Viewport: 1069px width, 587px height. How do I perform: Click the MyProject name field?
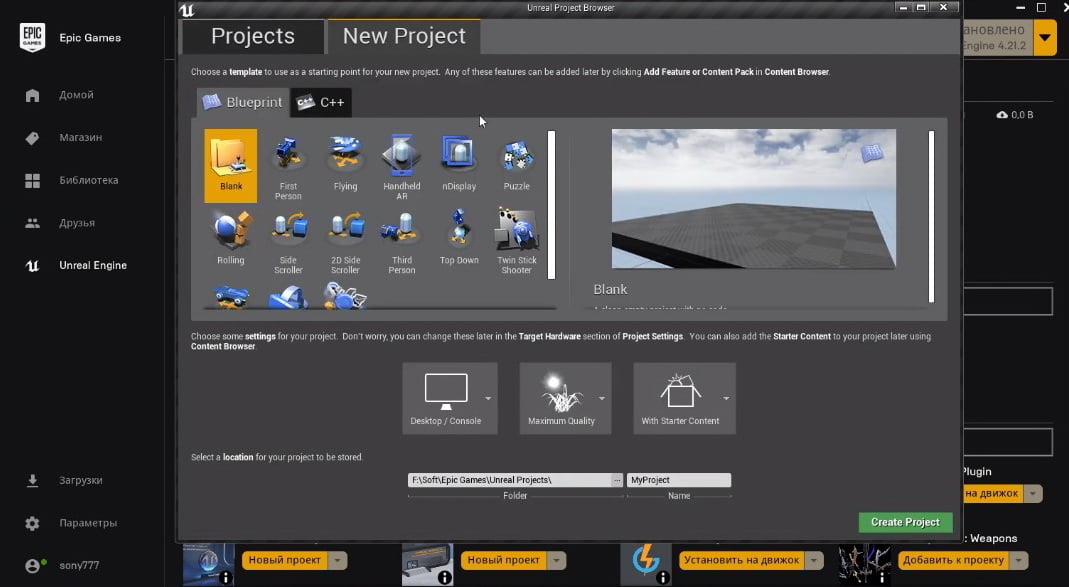tap(678, 480)
